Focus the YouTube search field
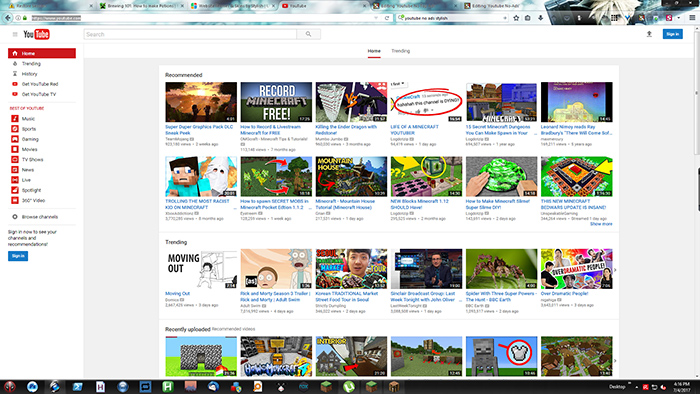Viewport: 700px width, 394px height. click(x=190, y=34)
